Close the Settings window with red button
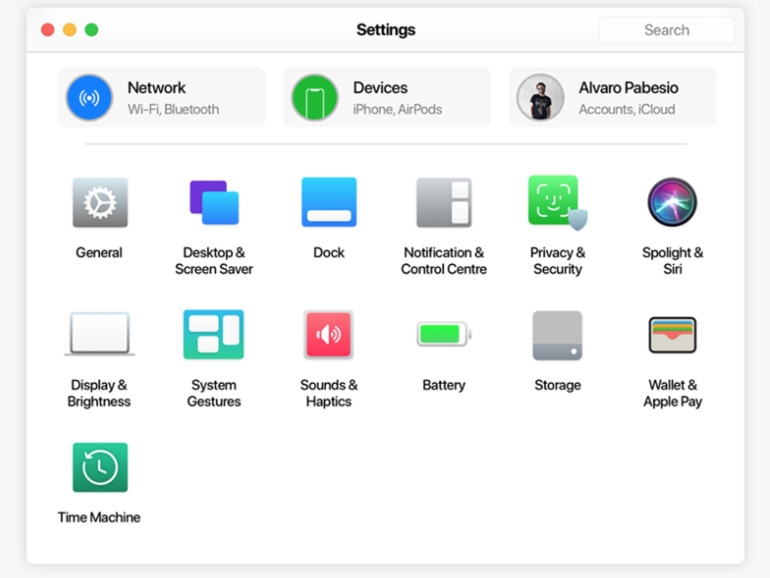This screenshot has height=578, width=770. point(48,30)
